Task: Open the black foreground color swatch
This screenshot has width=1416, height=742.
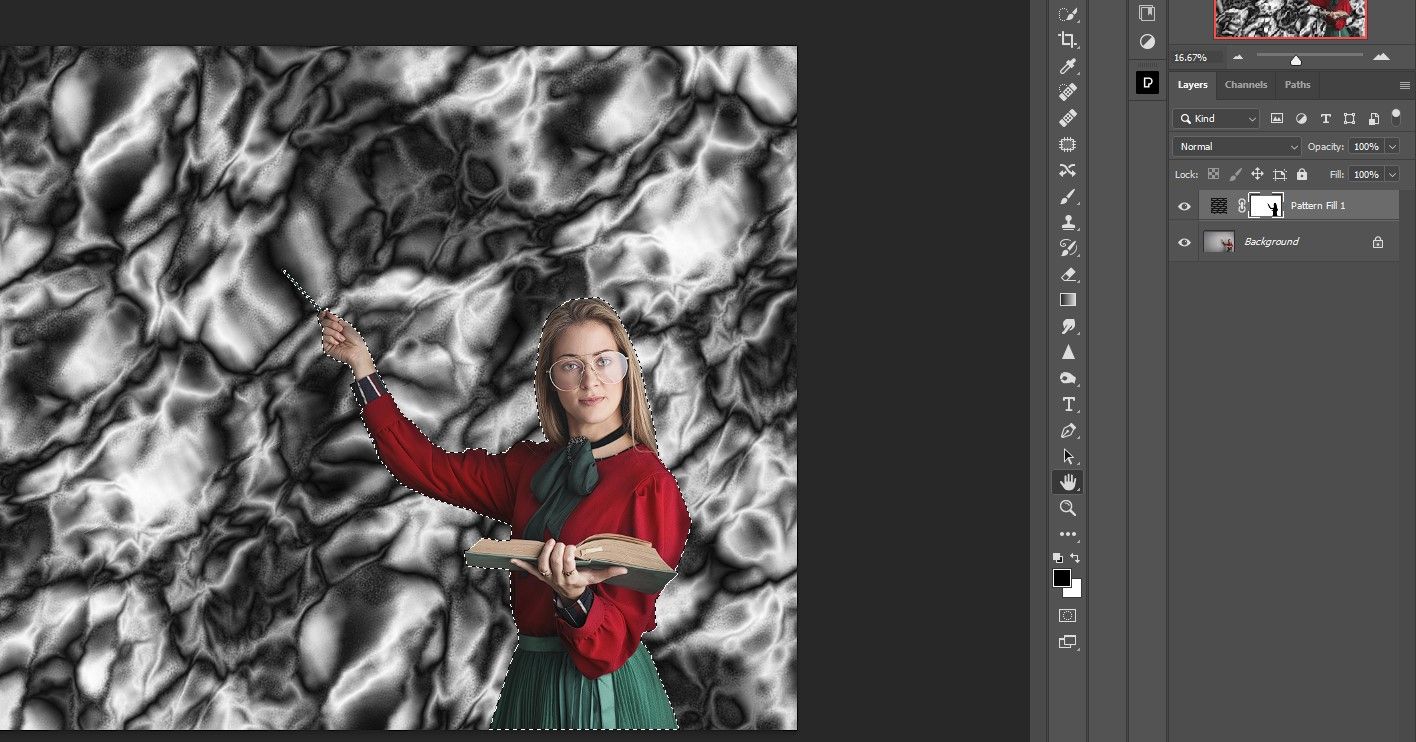Action: 1061,578
